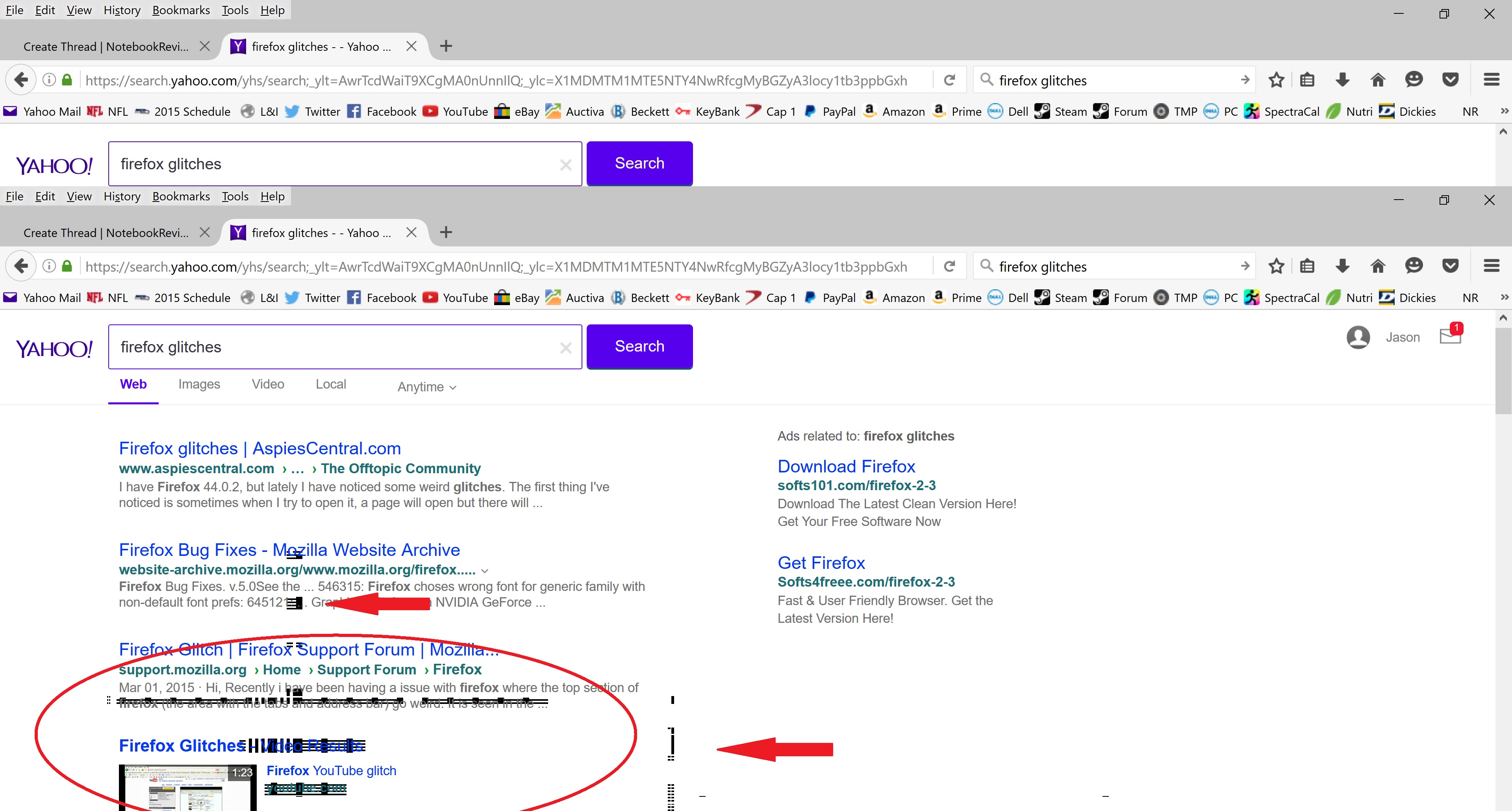
Task: Open PayPal bookmark in the lower bookmarks bar
Action: point(829,298)
